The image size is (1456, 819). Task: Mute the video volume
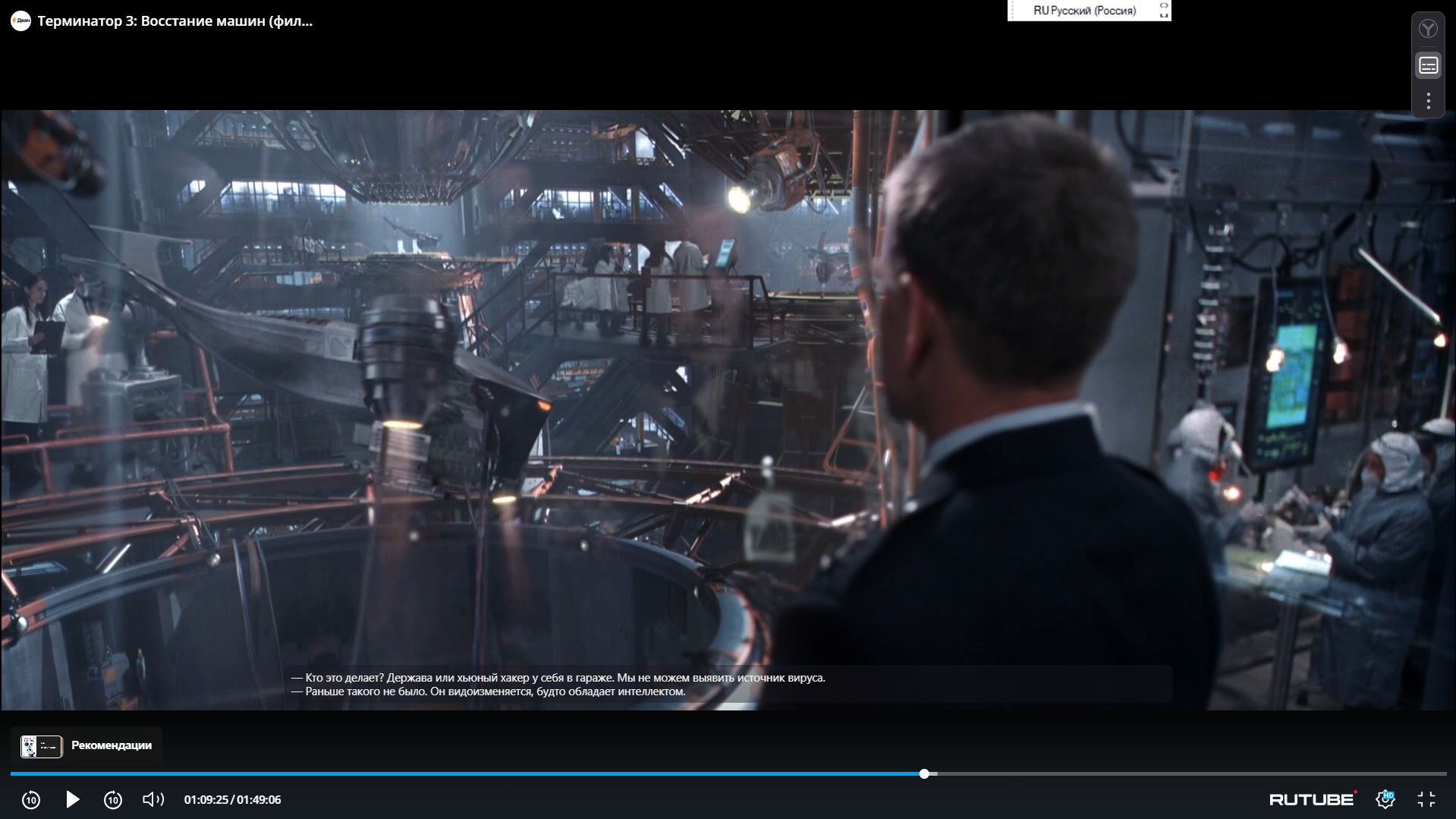pyautogui.click(x=153, y=799)
